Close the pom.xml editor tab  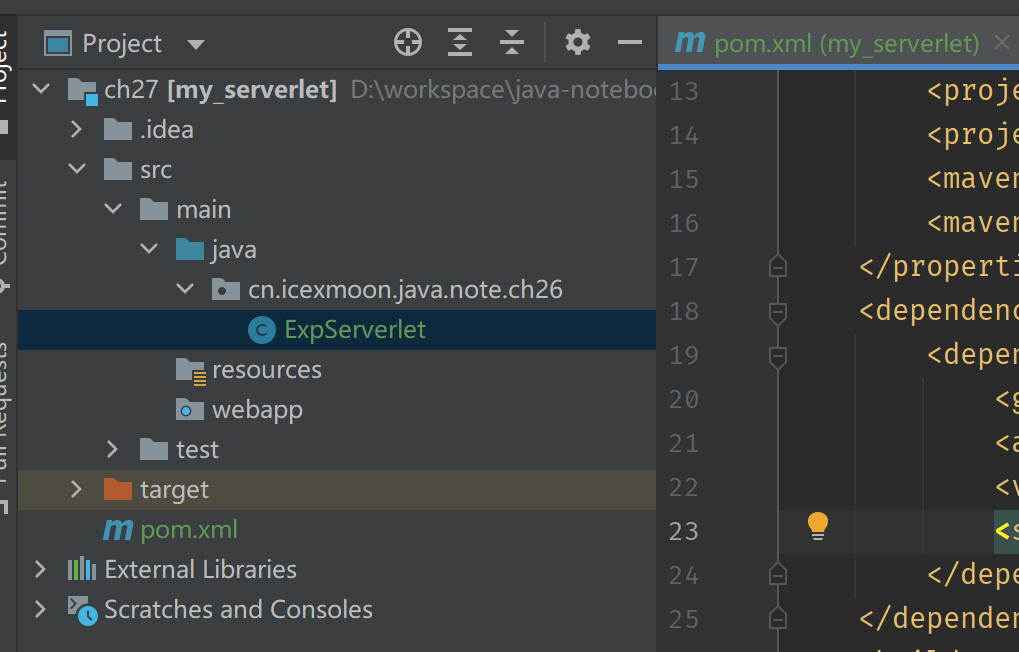[1003, 43]
